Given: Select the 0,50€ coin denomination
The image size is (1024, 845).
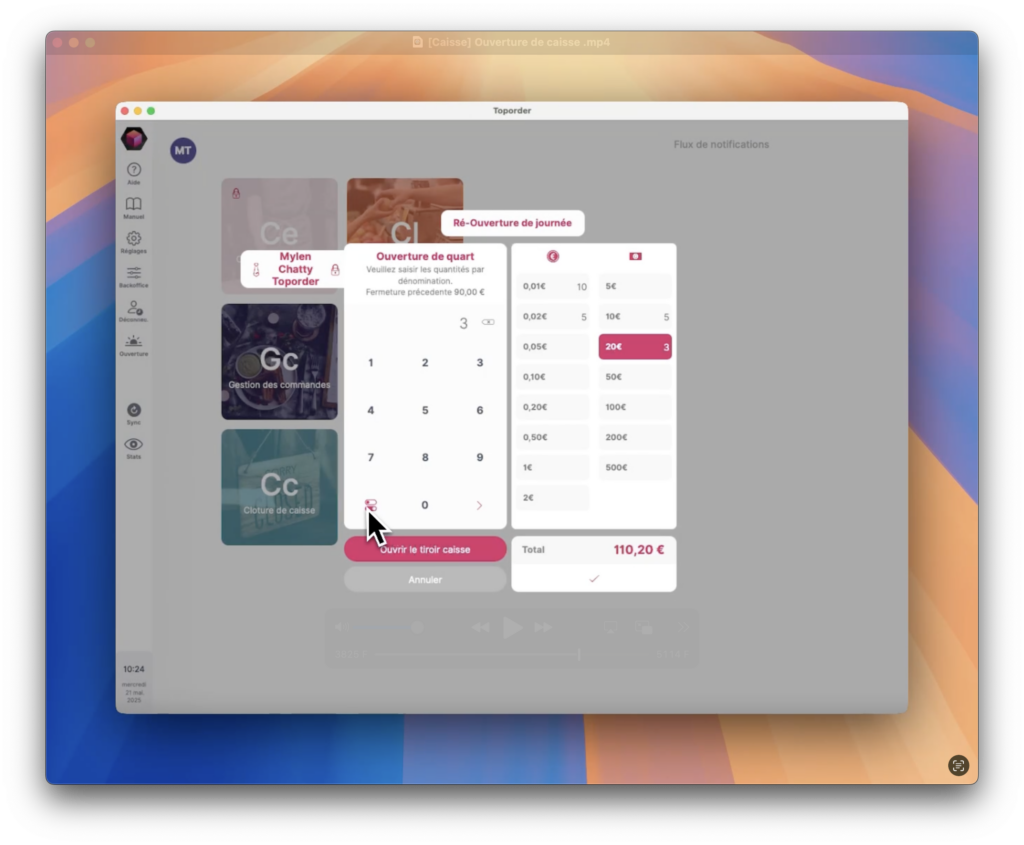Looking at the screenshot, I should 553,437.
